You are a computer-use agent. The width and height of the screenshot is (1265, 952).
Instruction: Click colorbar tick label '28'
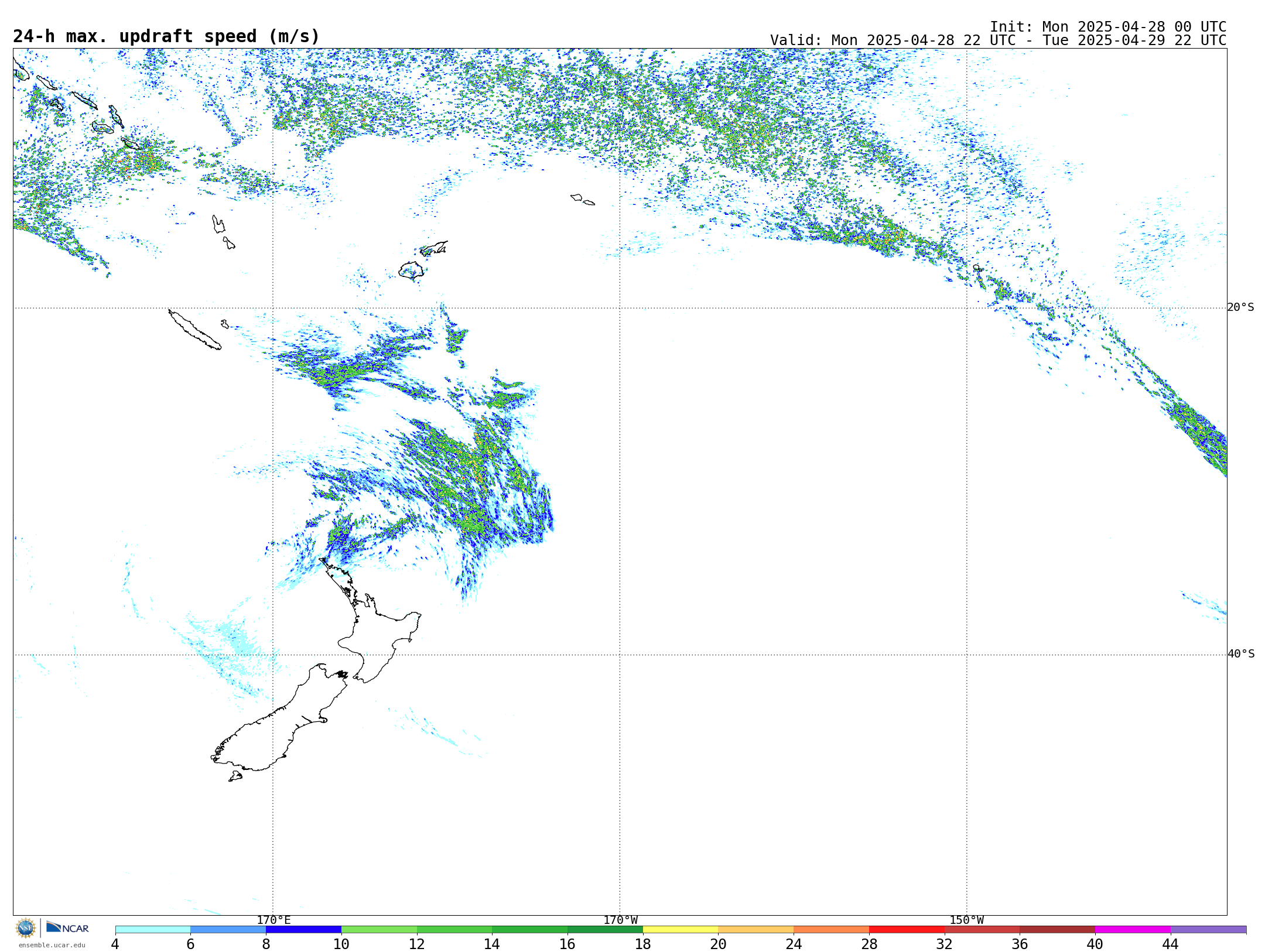click(869, 944)
